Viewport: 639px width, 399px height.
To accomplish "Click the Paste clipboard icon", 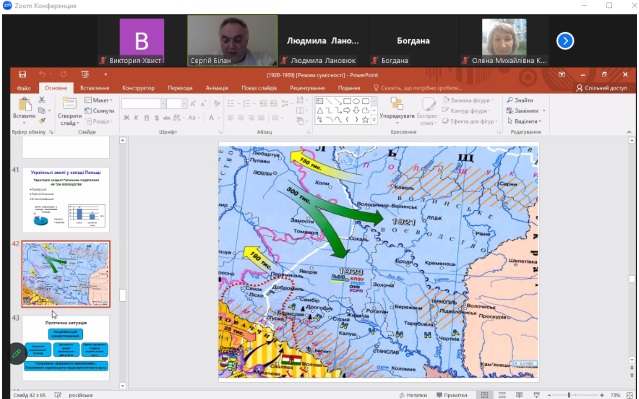I will point(24,105).
